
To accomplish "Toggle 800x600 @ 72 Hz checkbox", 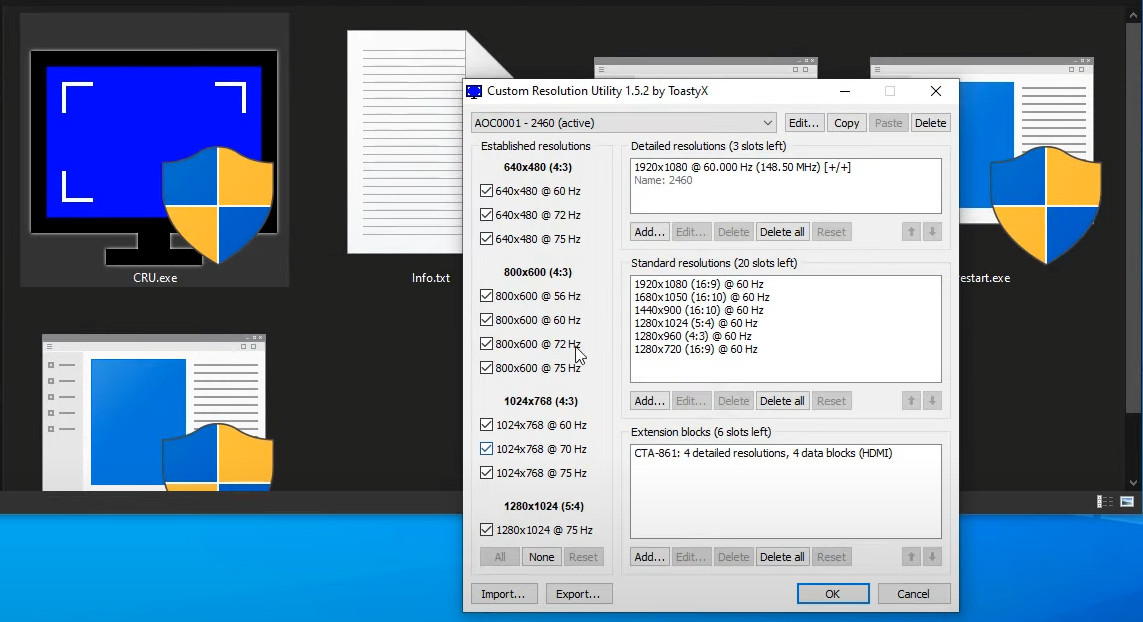I will [486, 344].
